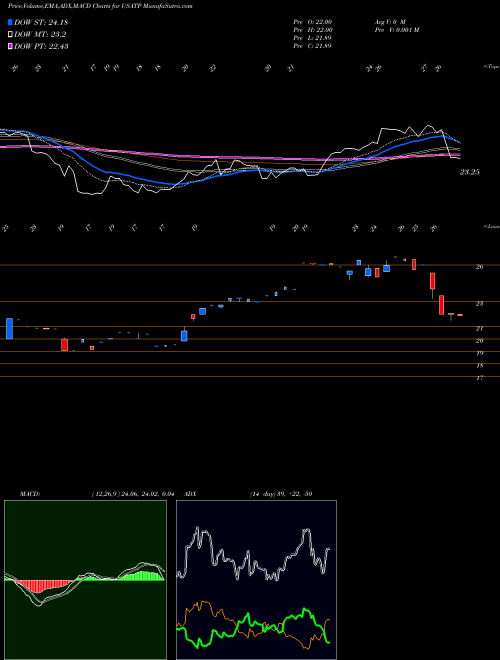500x660 pixels.
Task: Click the 21 price axis label
Action: [479, 328]
